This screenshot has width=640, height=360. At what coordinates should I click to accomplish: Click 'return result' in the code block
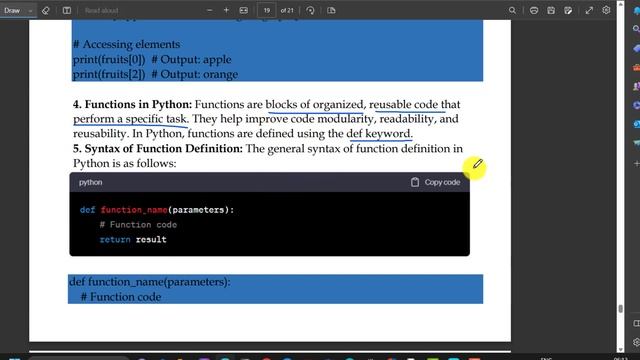coord(133,240)
